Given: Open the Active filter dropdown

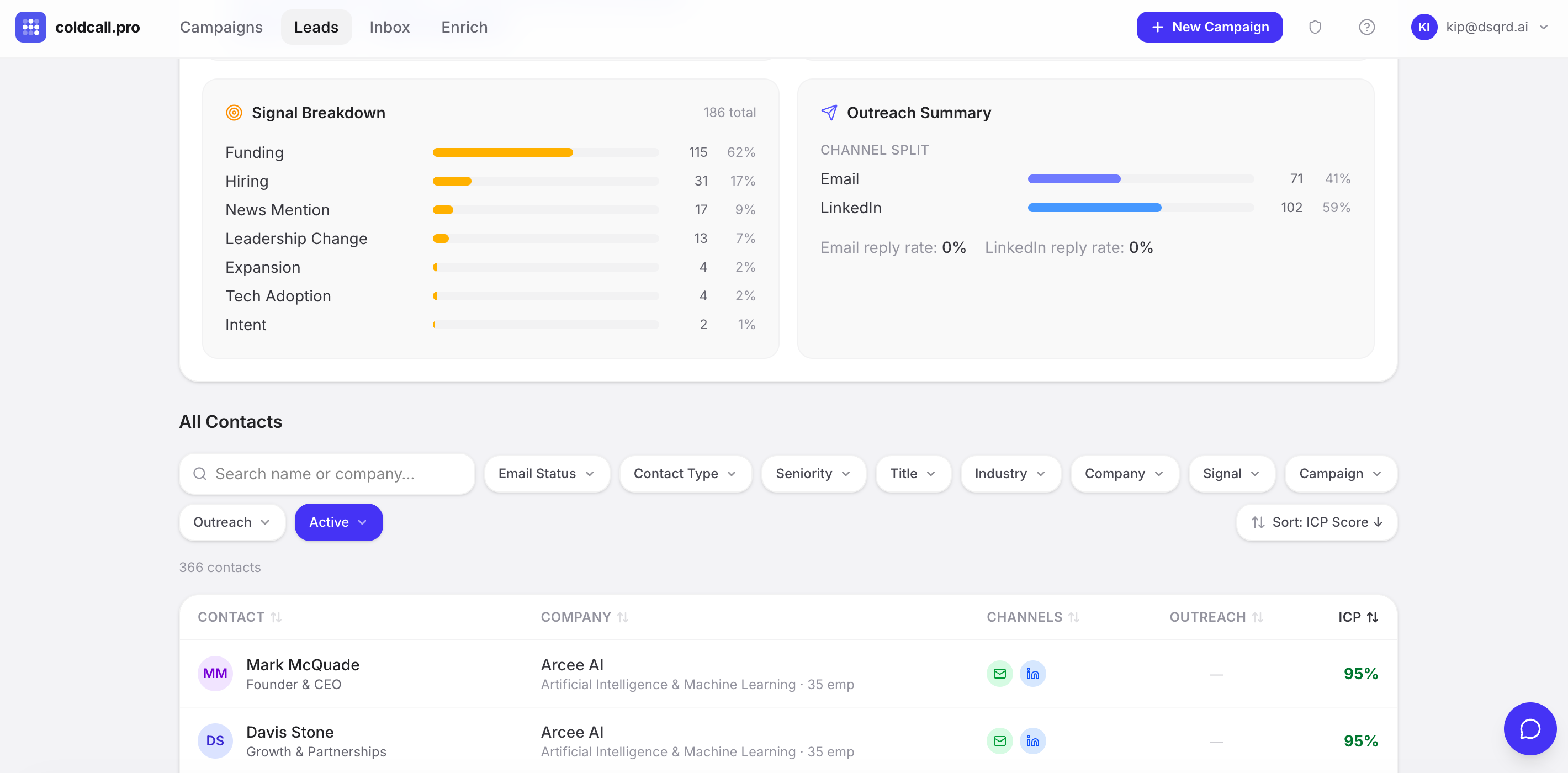Looking at the screenshot, I should (x=338, y=522).
